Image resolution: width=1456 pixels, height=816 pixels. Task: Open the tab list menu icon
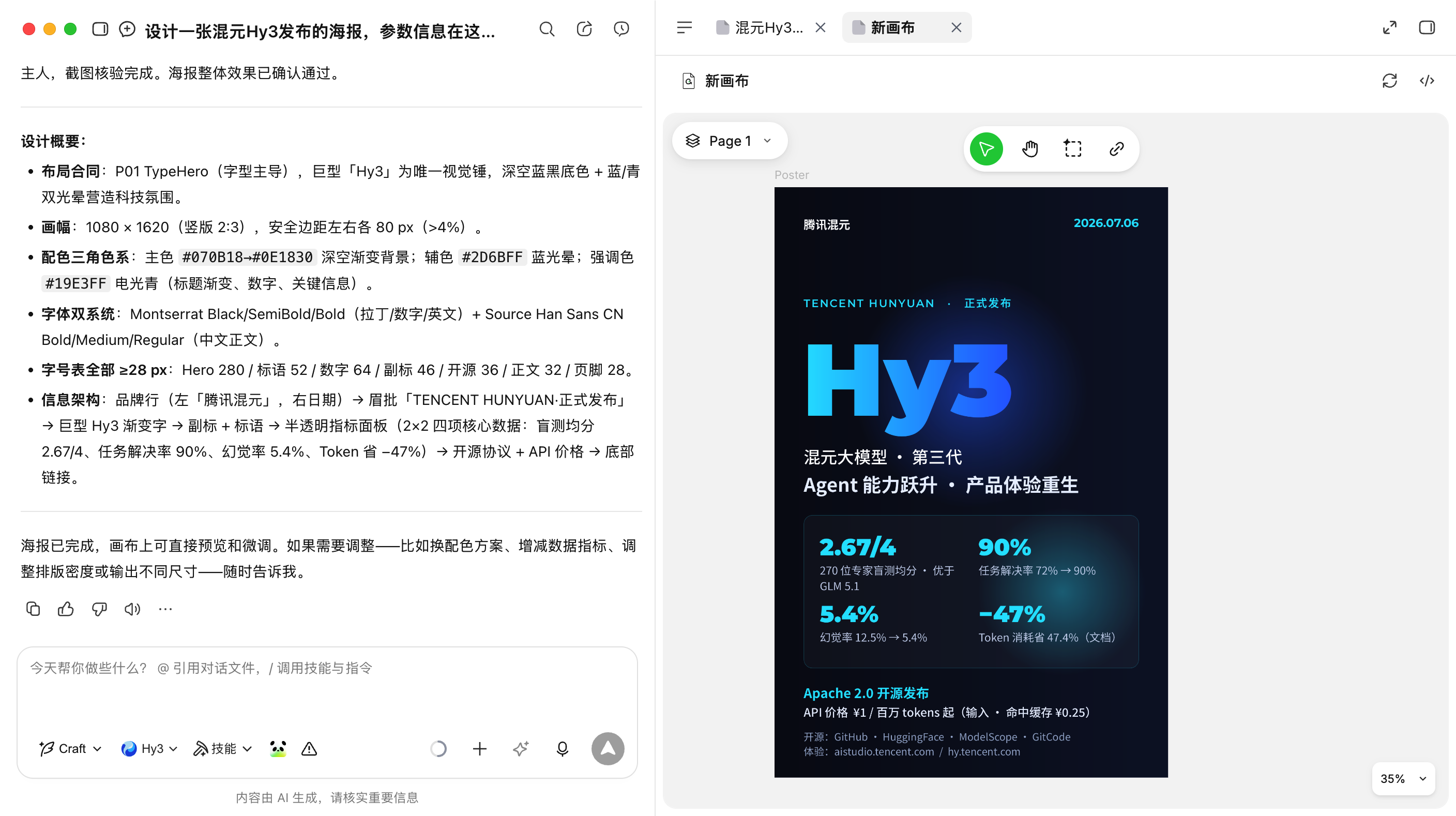click(684, 27)
